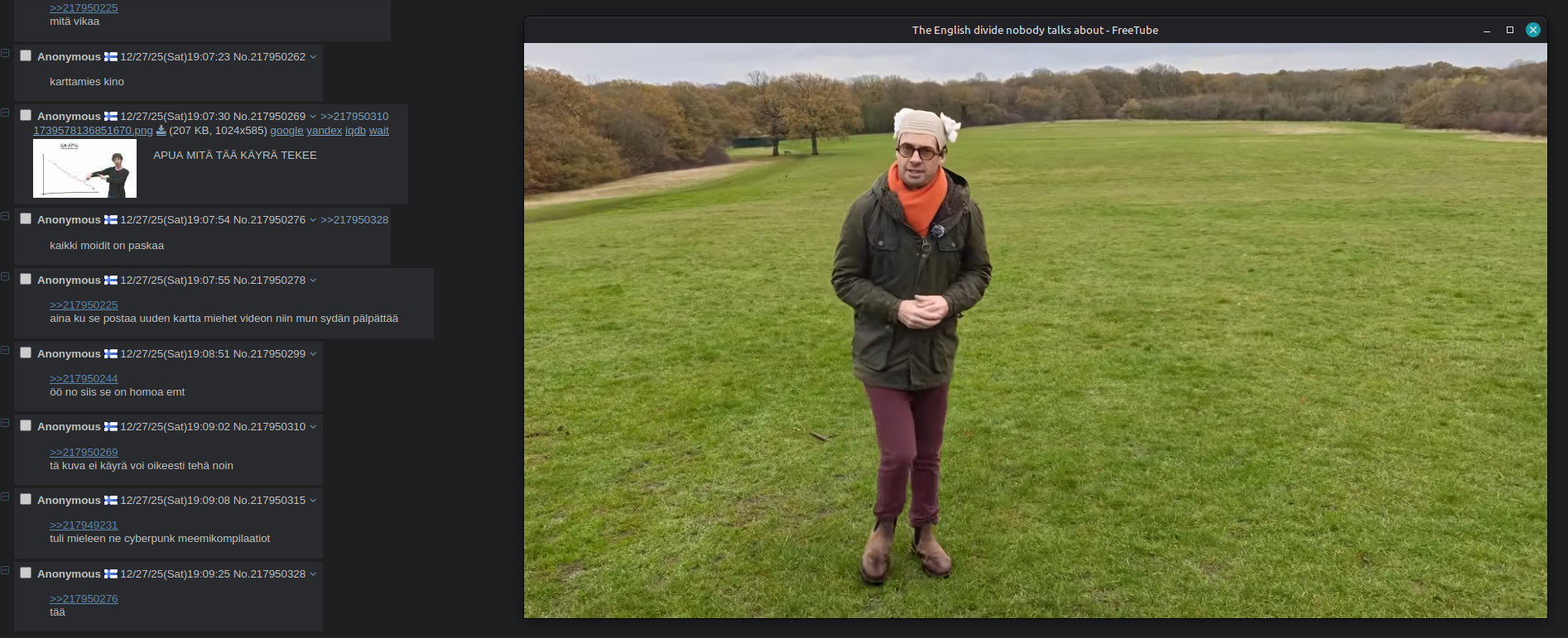
Task: Hide post No.217950276 with its minus button
Action: click(x=5, y=216)
